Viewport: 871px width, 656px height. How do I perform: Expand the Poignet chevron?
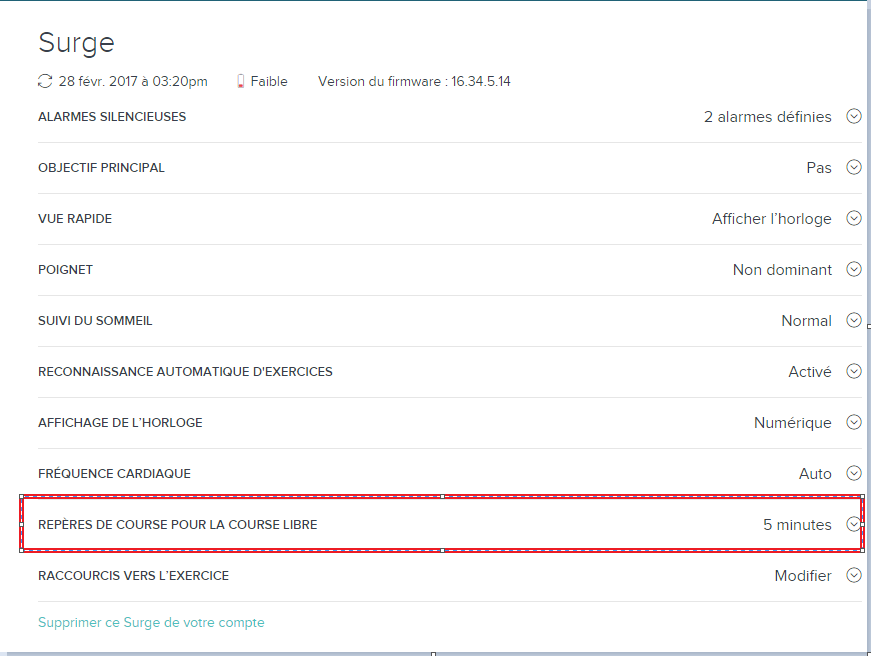click(x=854, y=269)
